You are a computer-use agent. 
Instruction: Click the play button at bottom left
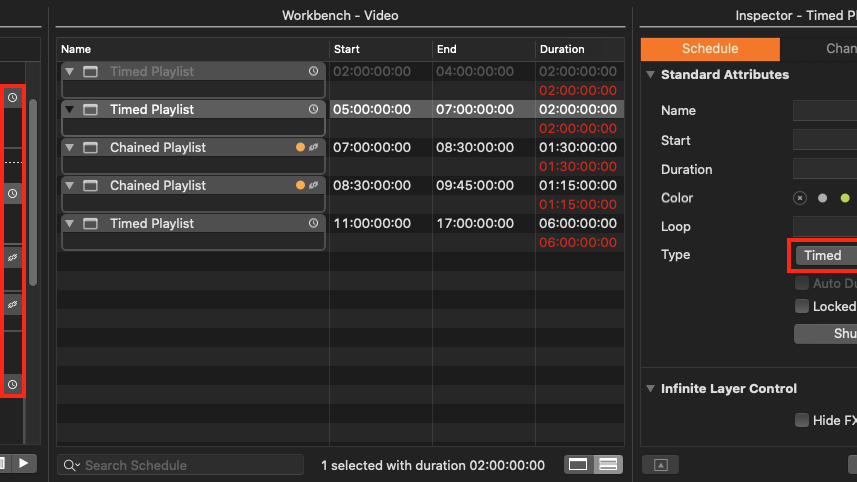(x=24, y=463)
